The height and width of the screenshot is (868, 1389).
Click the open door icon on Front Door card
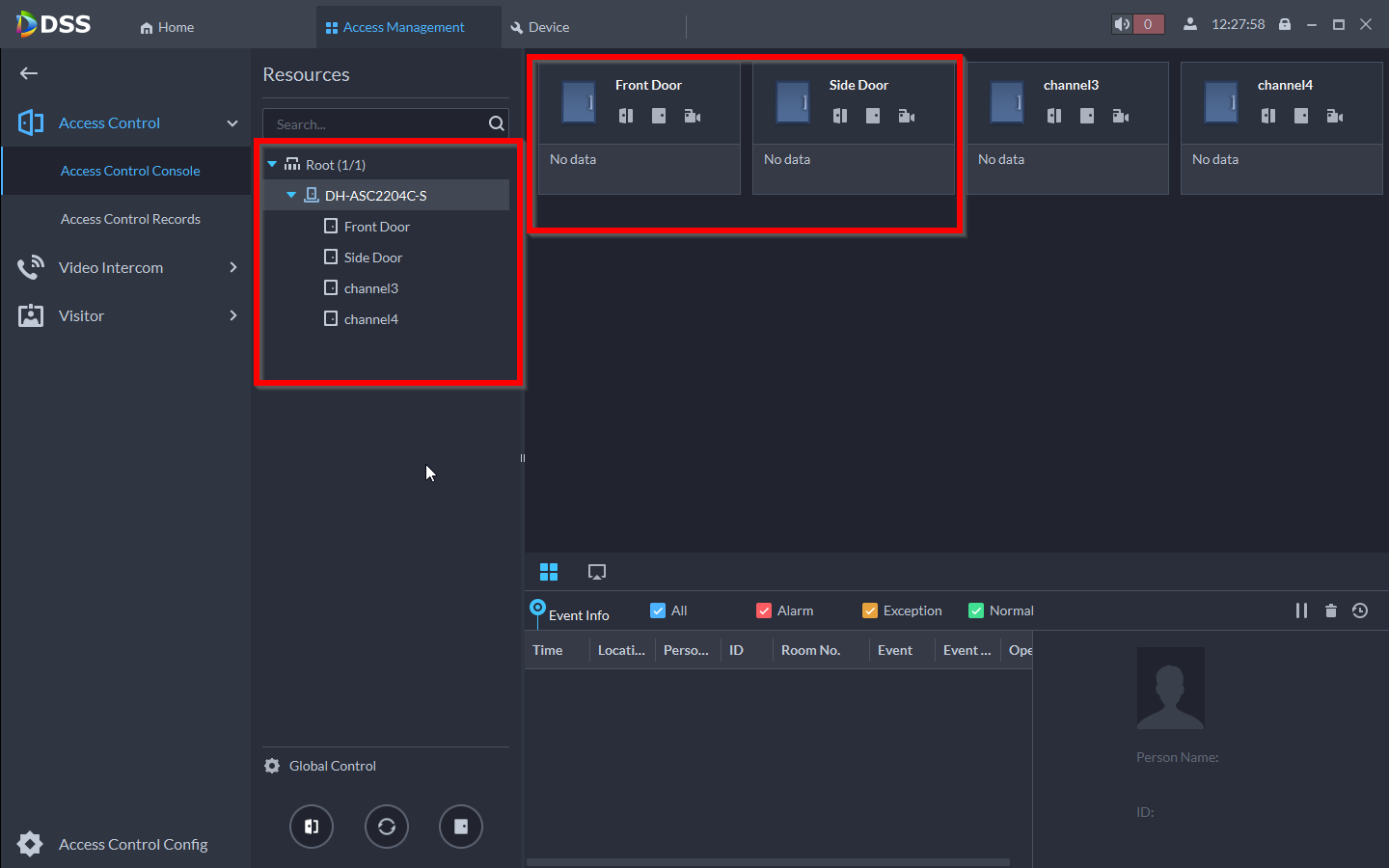pyautogui.click(x=626, y=116)
